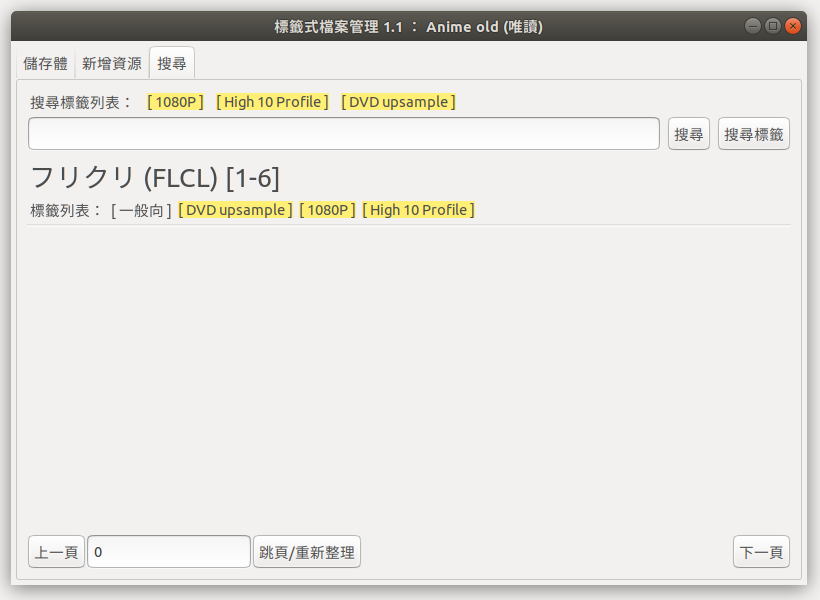Screen dimensions: 820x600
Task: Close the window with the red button
Action: tap(793, 26)
